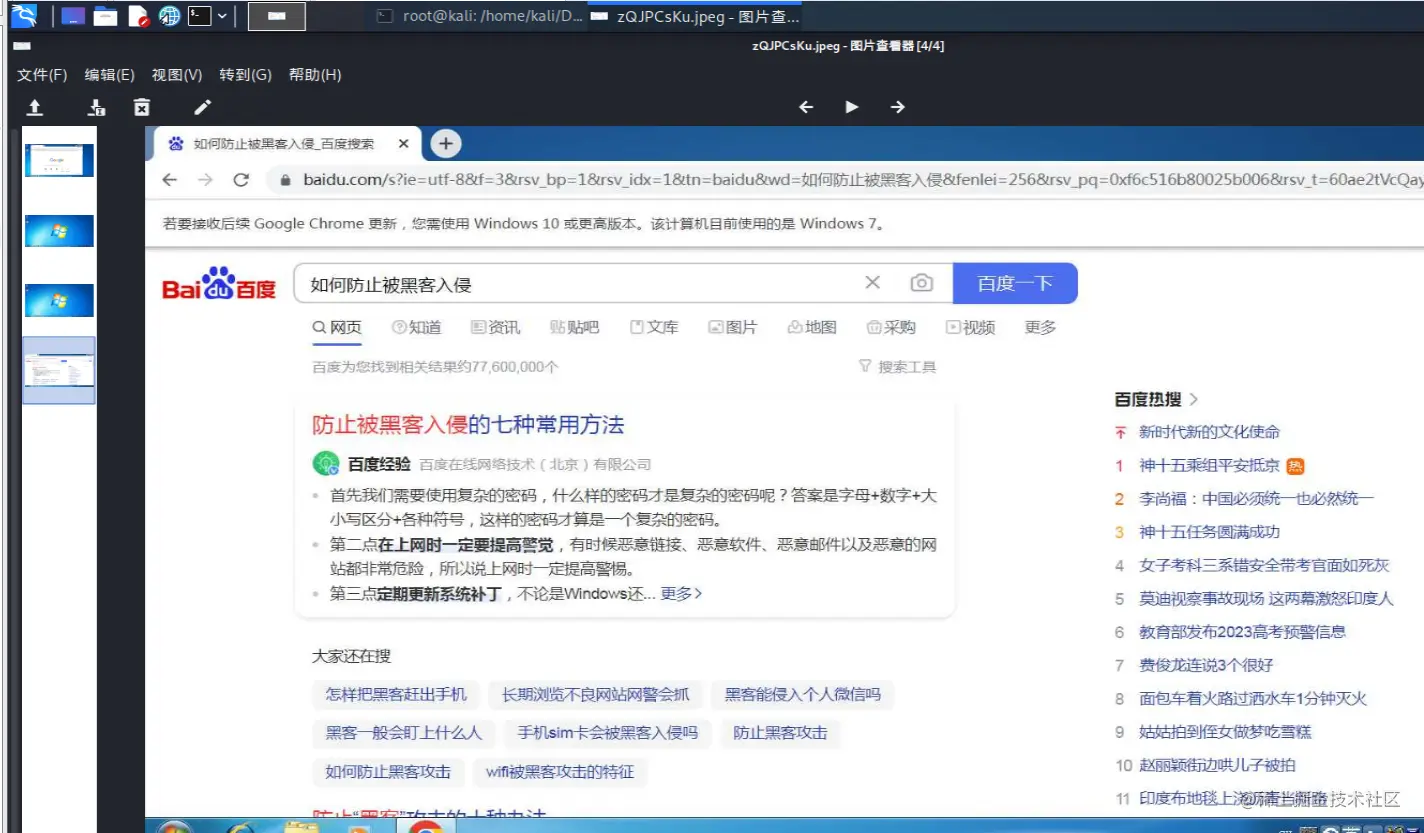
Task: Start the slideshow with the play button
Action: (x=852, y=107)
